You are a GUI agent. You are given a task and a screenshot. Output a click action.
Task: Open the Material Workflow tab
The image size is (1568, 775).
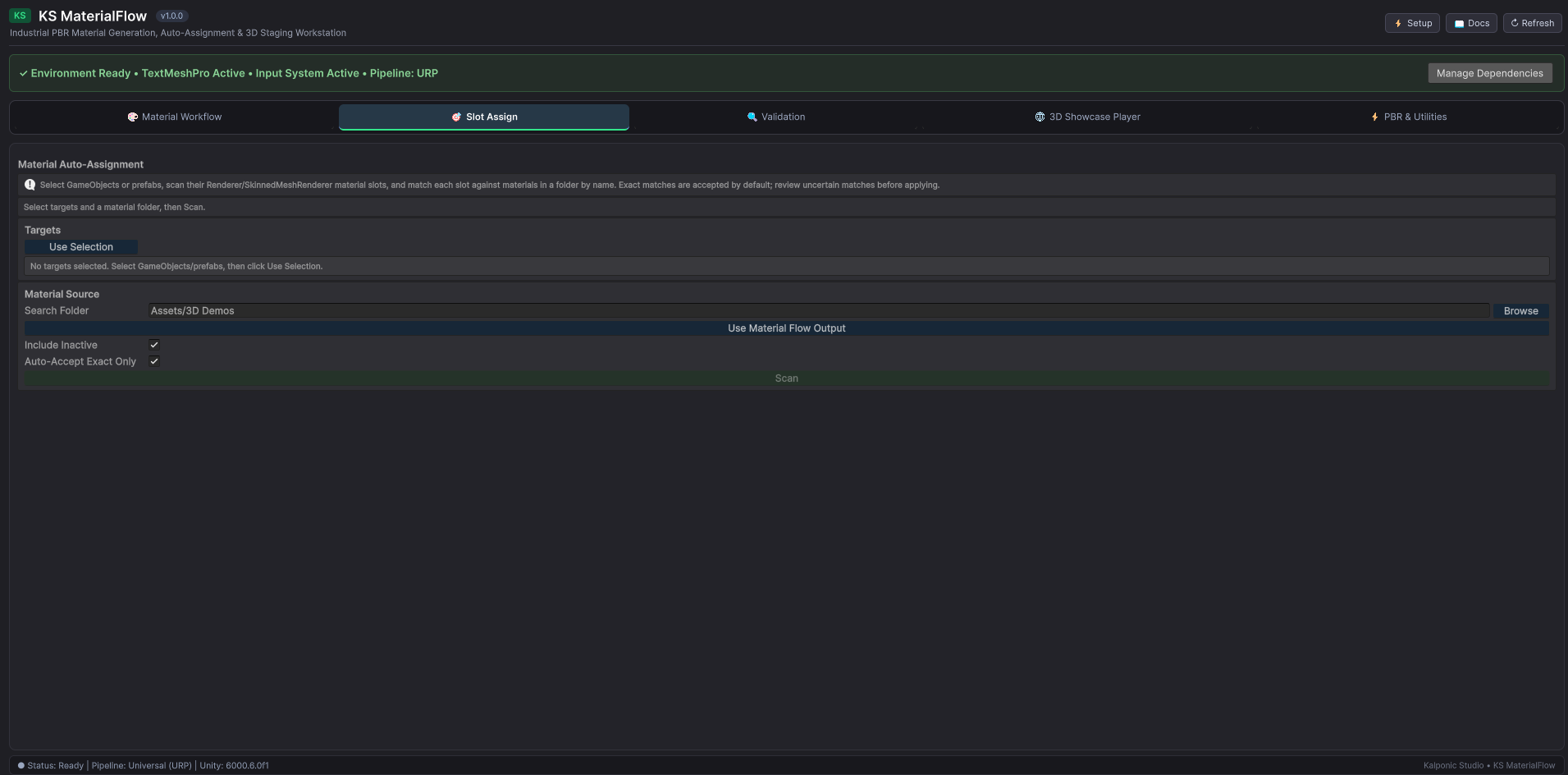pyautogui.click(x=175, y=117)
